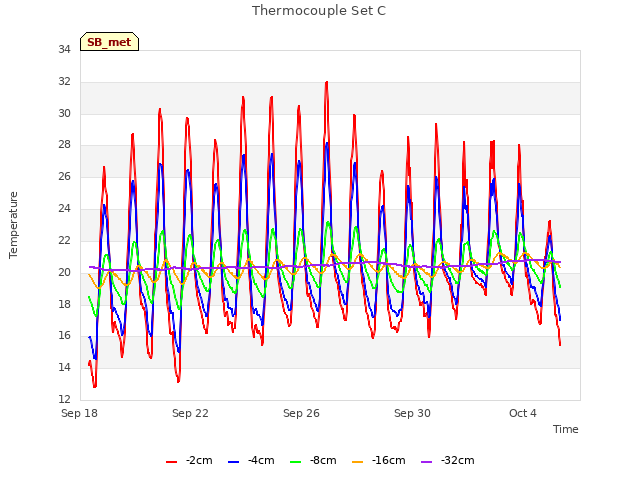Click the 32 y-axis tick label

click(x=64, y=82)
